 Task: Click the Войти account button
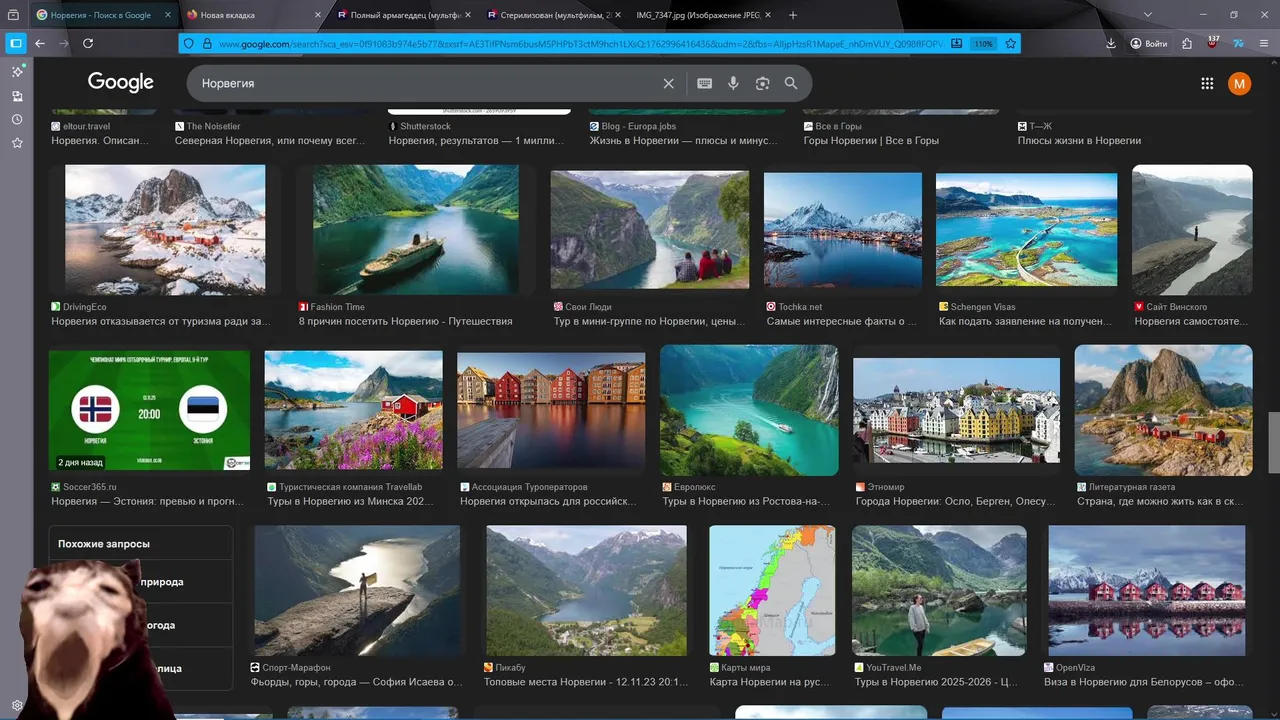pyautogui.click(x=1149, y=43)
